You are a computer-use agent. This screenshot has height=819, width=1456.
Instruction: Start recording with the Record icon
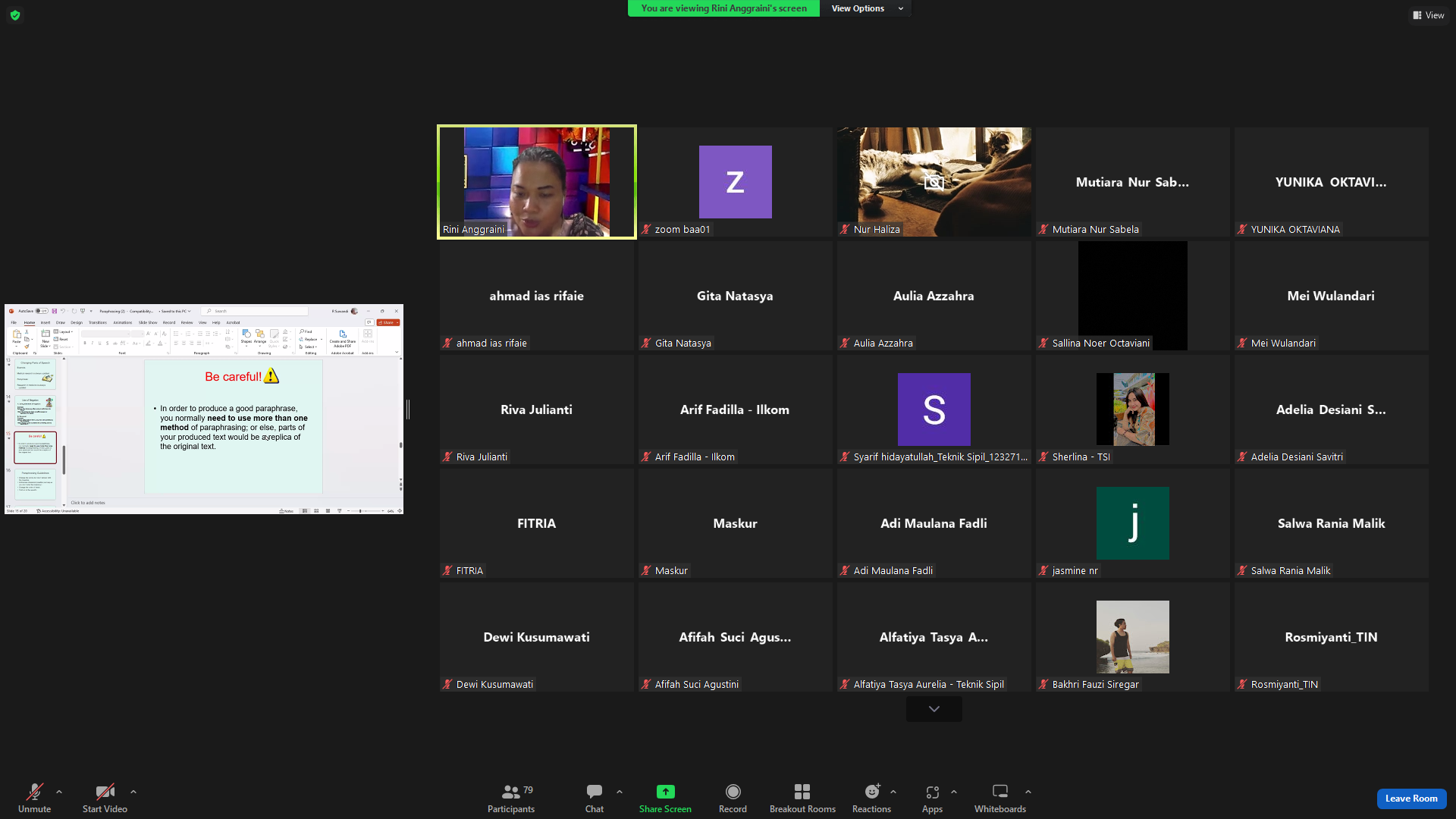click(x=733, y=792)
